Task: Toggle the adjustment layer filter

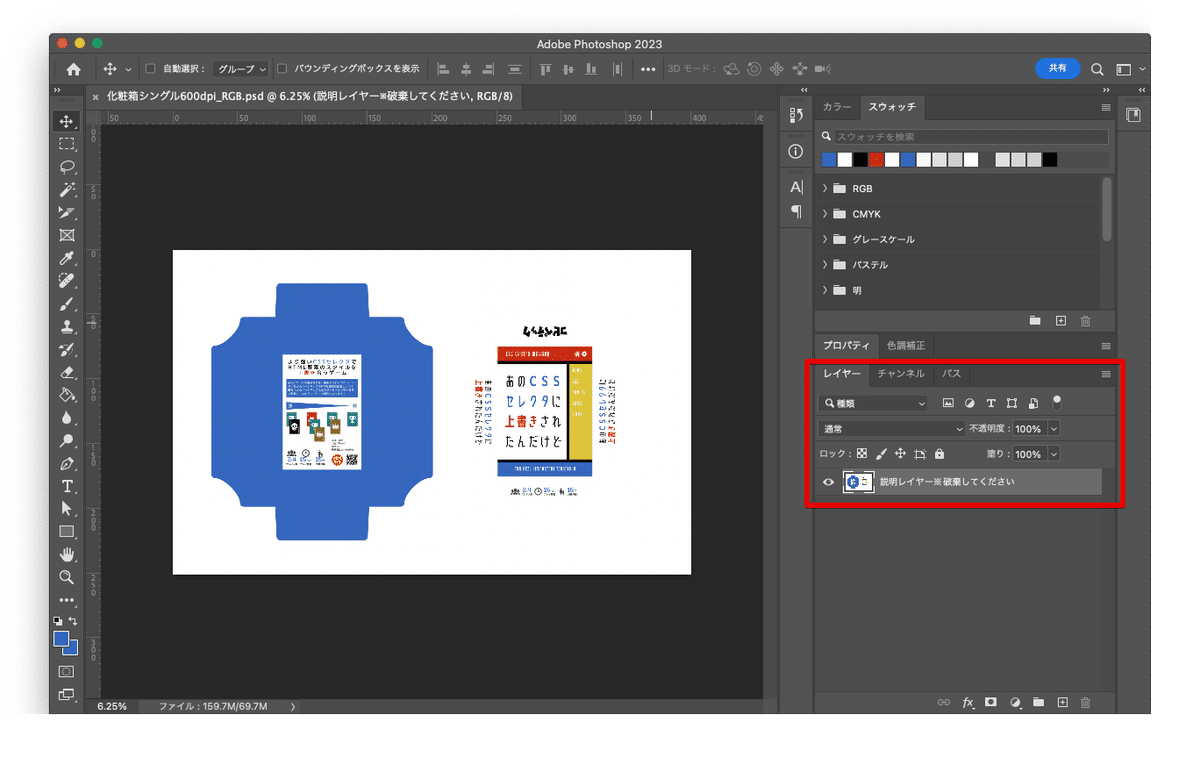Action: pyautogui.click(x=969, y=403)
